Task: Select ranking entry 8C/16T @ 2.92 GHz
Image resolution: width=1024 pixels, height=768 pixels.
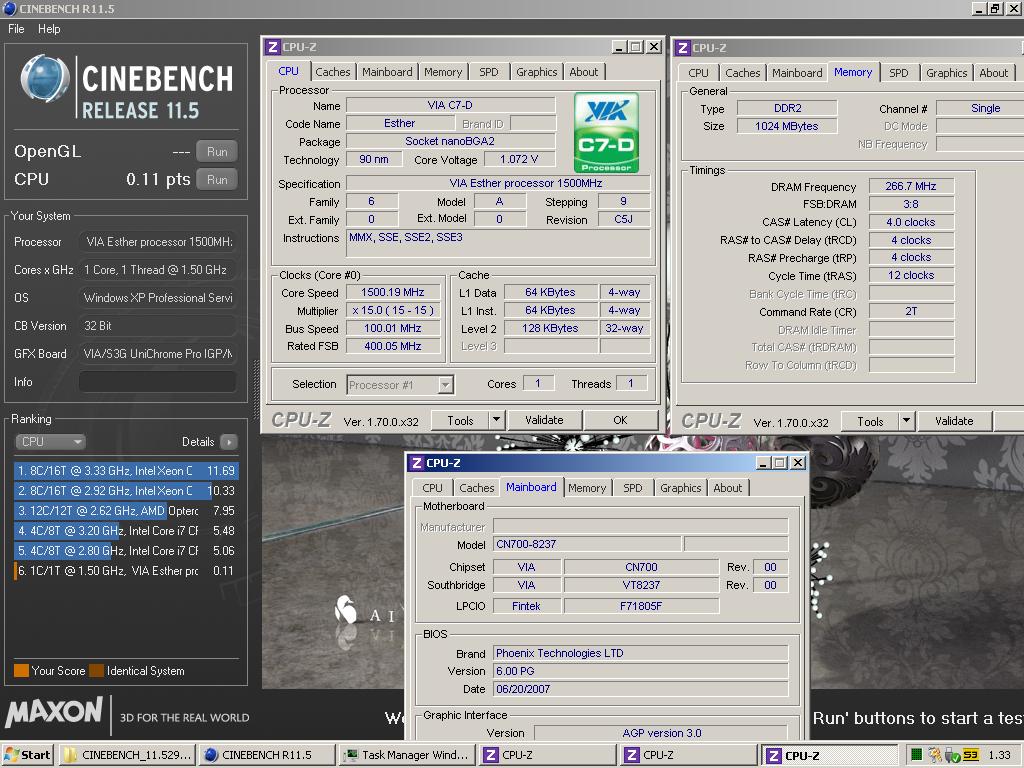Action: (126, 490)
